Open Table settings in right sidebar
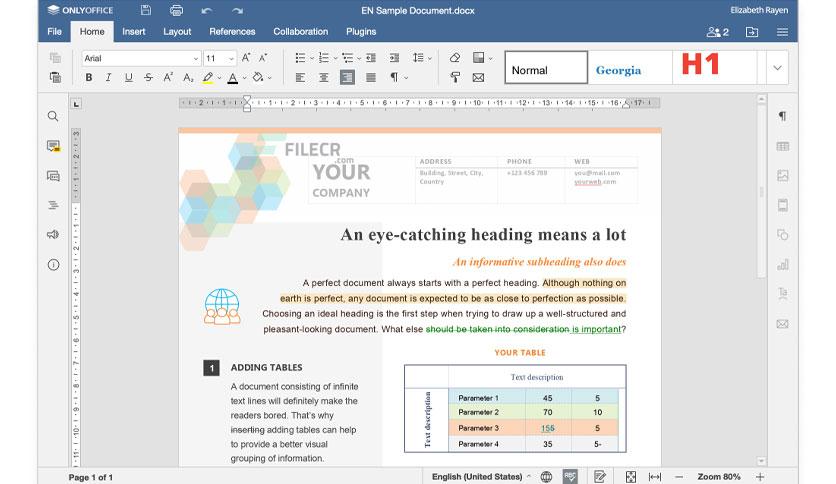This screenshot has width=836, height=484. point(782,146)
